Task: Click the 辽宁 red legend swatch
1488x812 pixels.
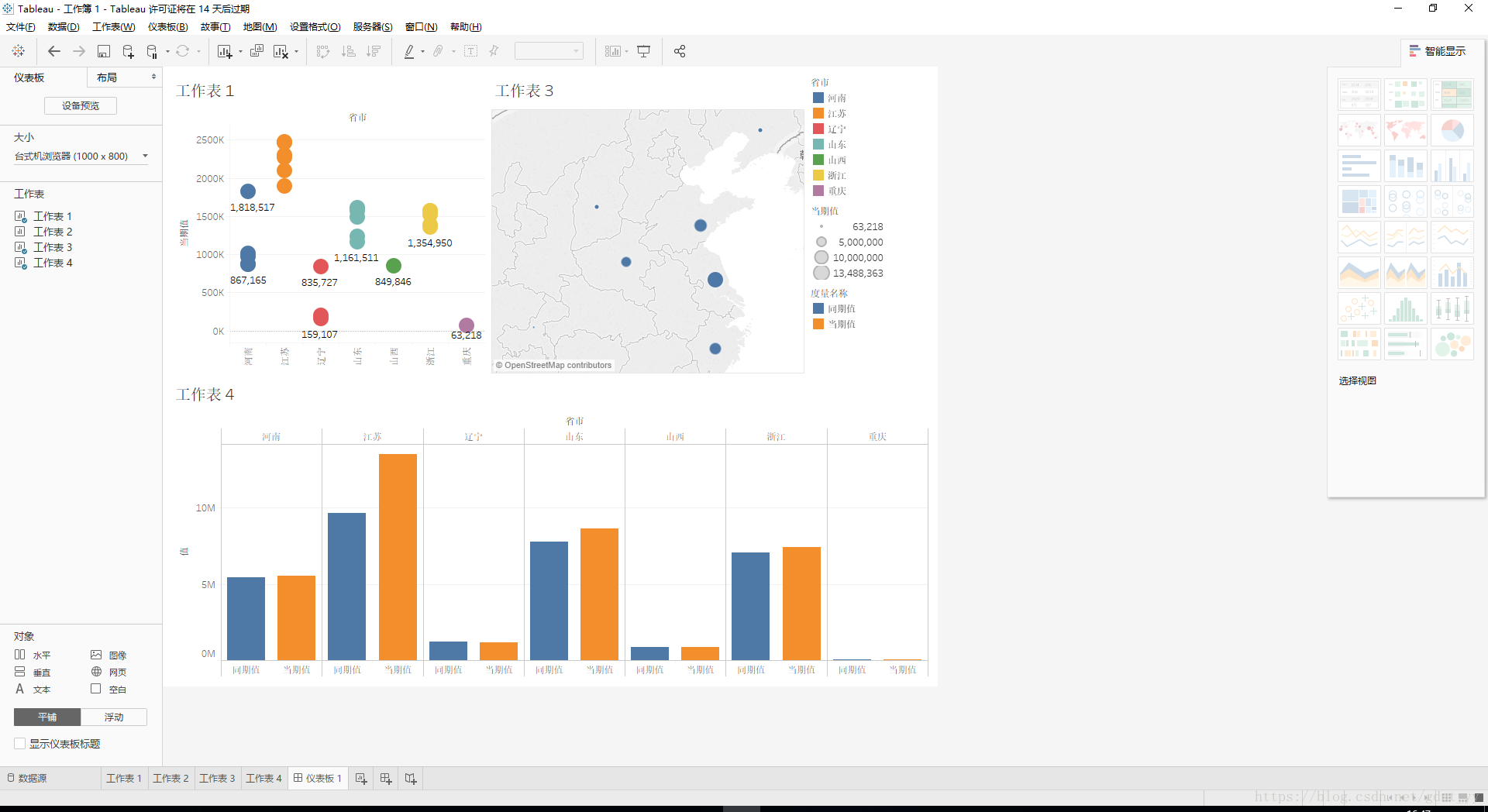Action: [818, 129]
